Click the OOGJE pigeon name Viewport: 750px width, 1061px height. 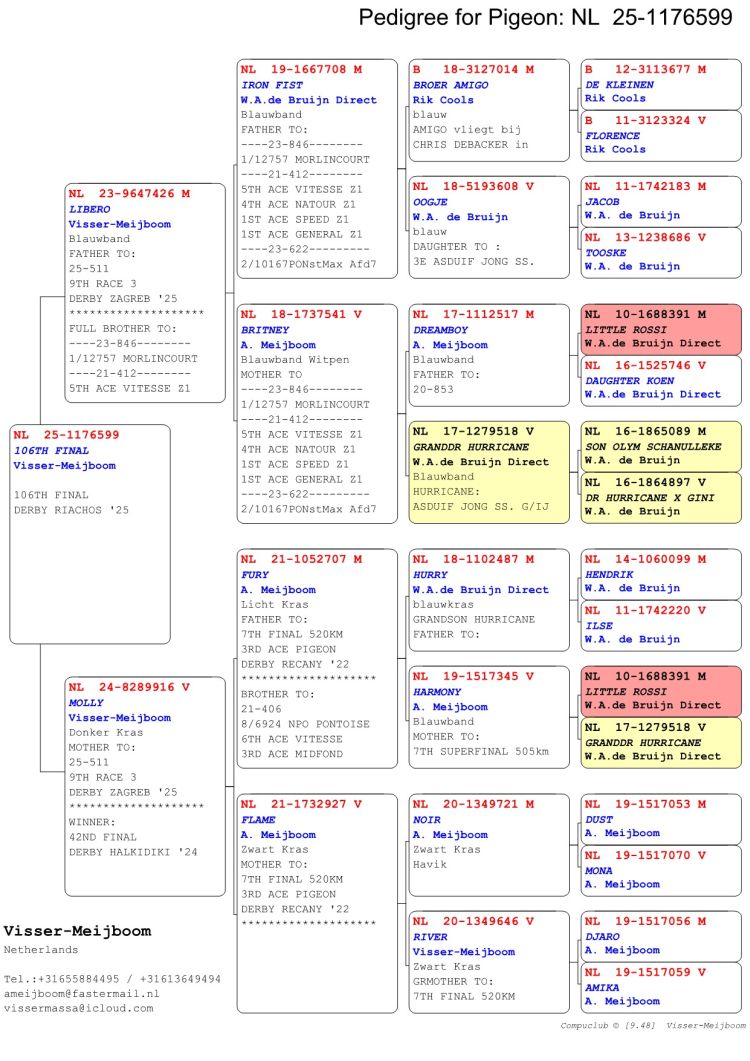[x=431, y=202]
